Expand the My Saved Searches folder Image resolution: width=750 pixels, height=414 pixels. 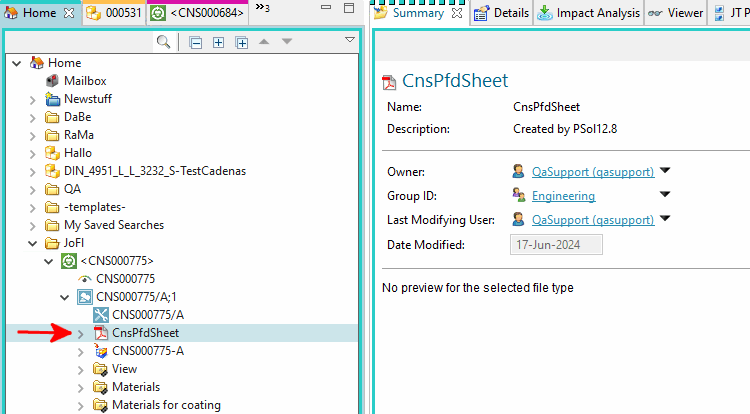pyautogui.click(x=33, y=226)
